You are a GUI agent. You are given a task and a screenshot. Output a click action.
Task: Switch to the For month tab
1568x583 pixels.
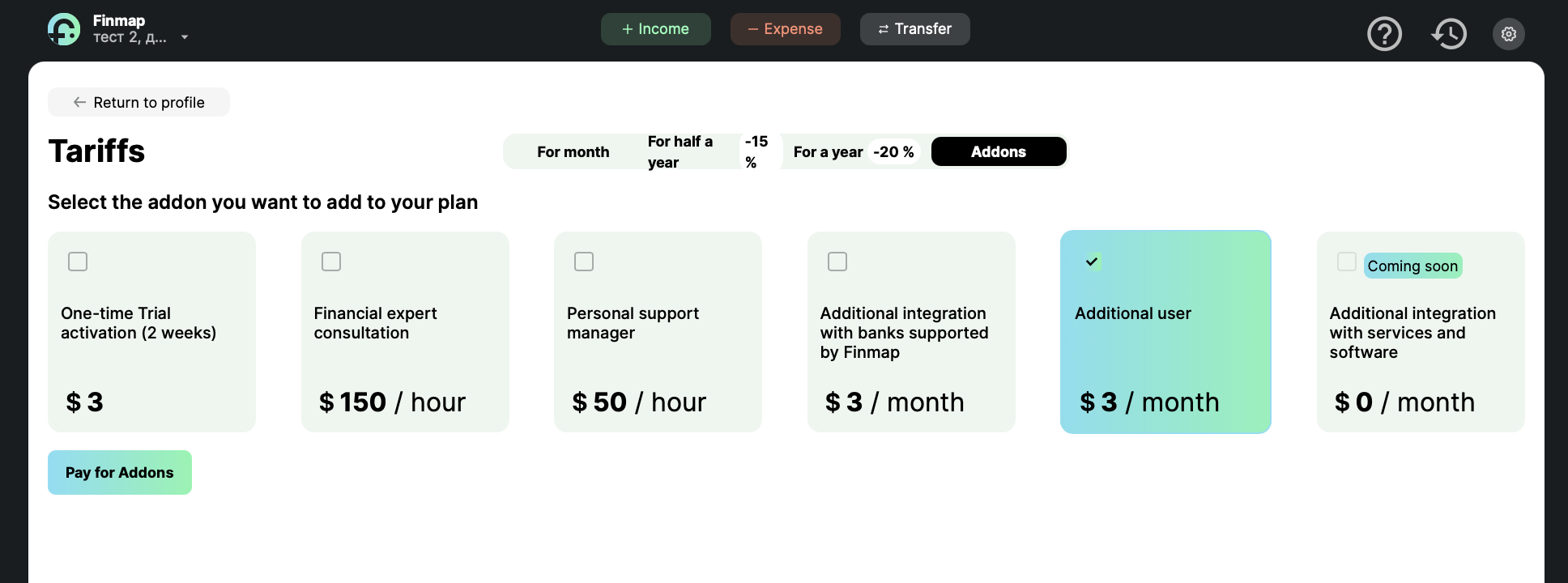pos(573,152)
